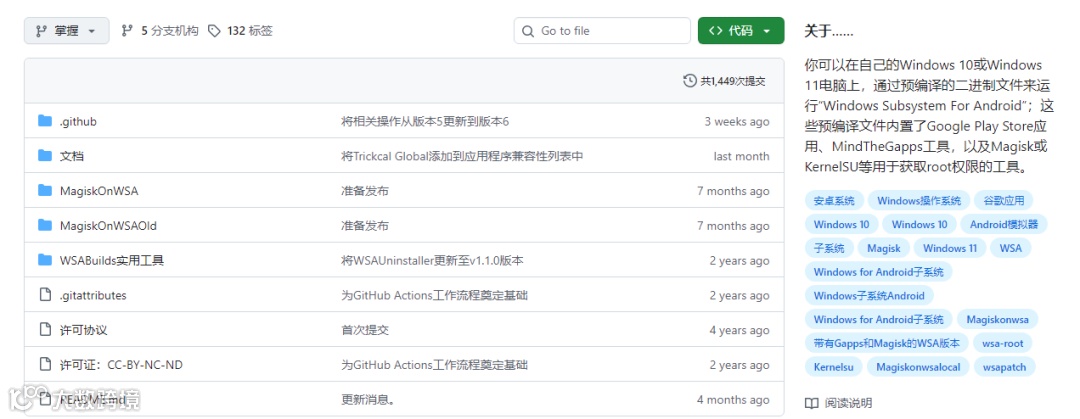
Task: Click the magnifier icon in Go to file
Action: 528,31
